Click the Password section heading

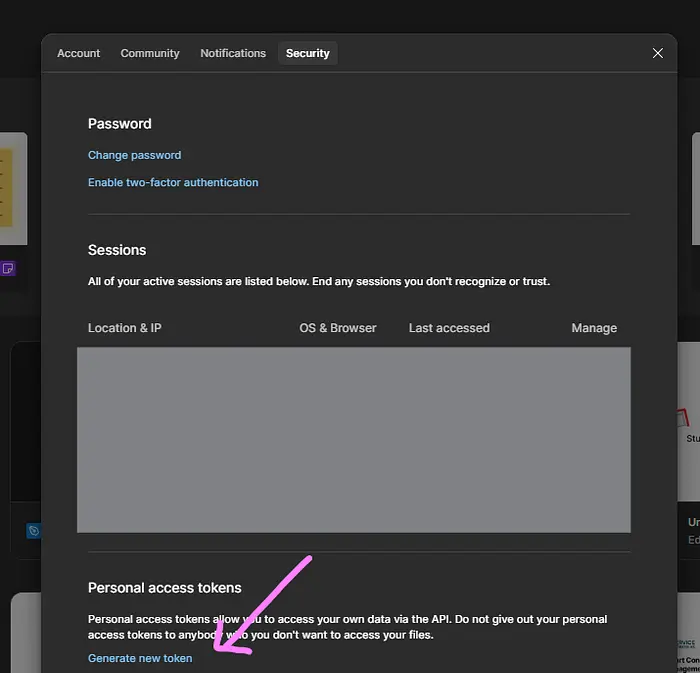click(x=120, y=124)
